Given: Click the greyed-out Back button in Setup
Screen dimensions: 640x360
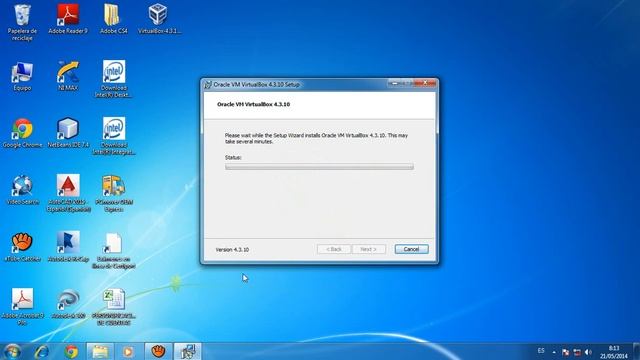Looking at the screenshot, I should 334,249.
